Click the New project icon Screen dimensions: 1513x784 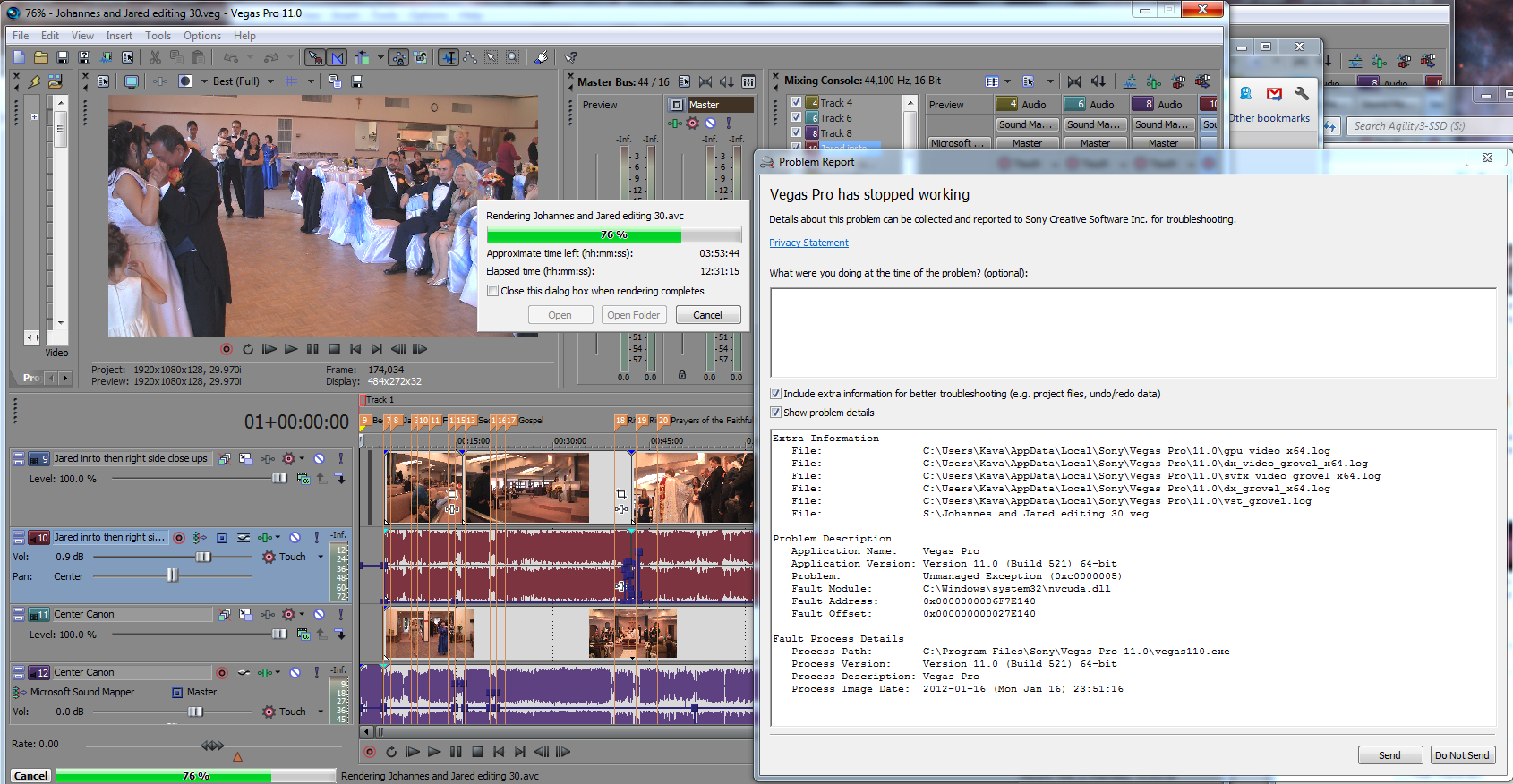19,57
